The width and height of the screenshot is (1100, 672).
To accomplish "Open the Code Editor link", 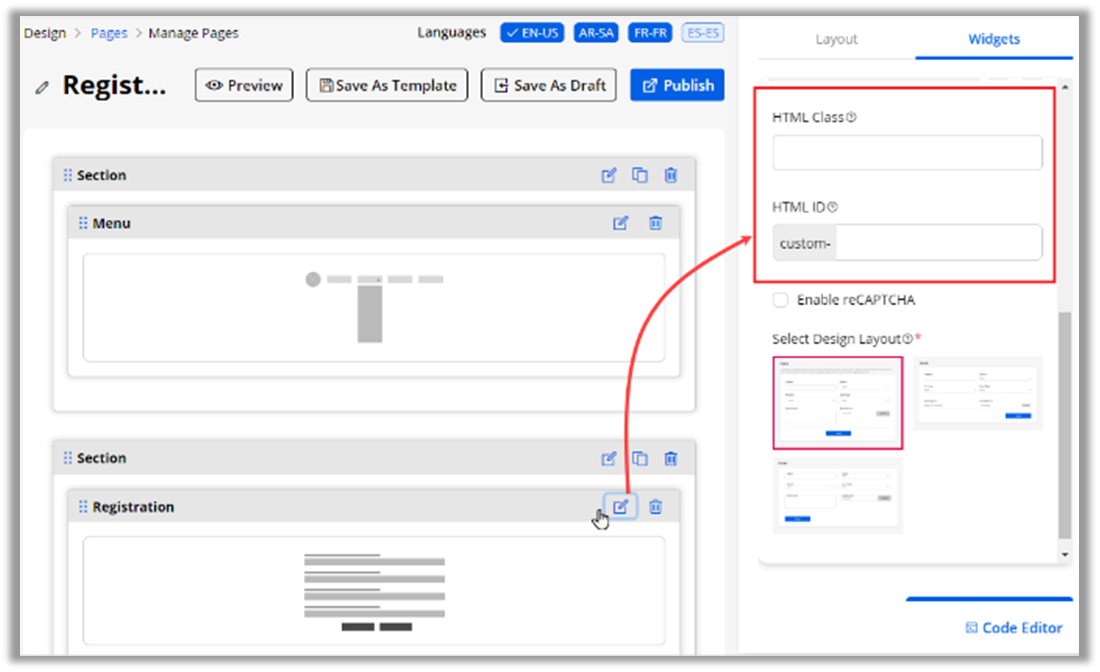I will point(1013,628).
